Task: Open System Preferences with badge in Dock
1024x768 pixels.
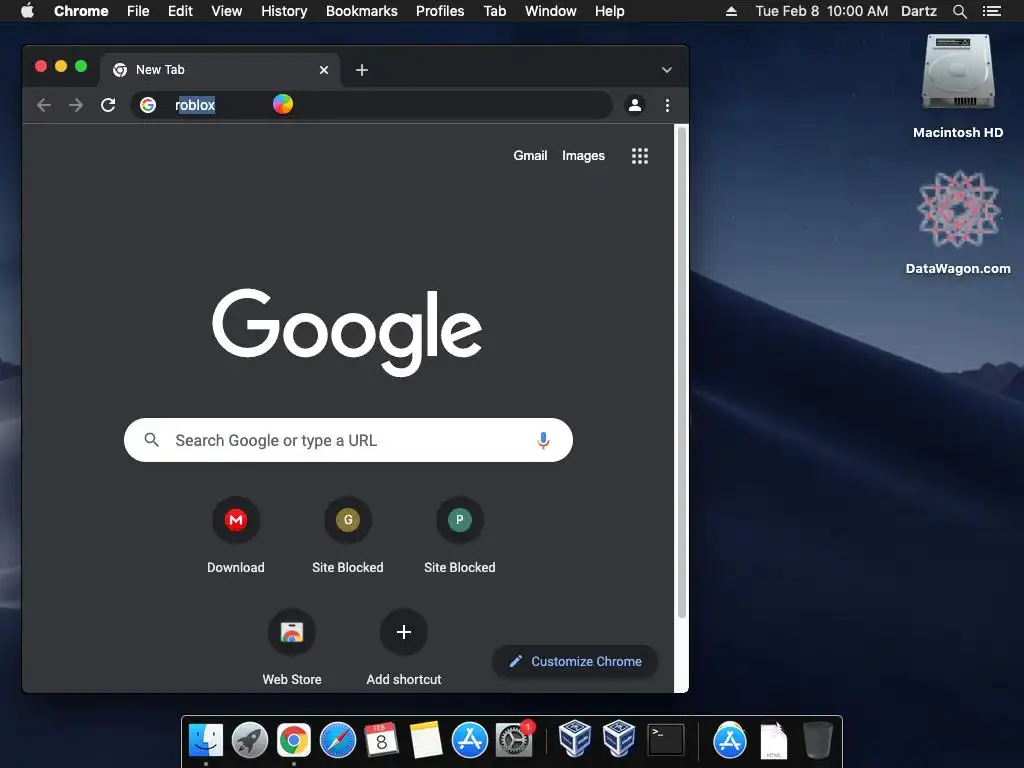Action: [x=514, y=739]
